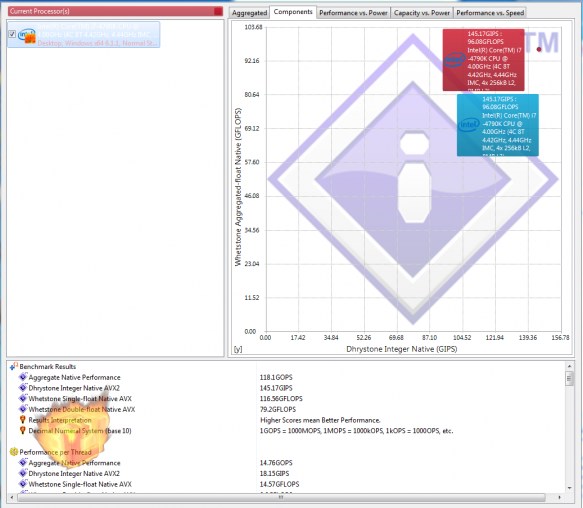Viewport: 583px width, 508px height.
Task: Select the Whetstone Double-float Native AVX row
Action: point(82,409)
